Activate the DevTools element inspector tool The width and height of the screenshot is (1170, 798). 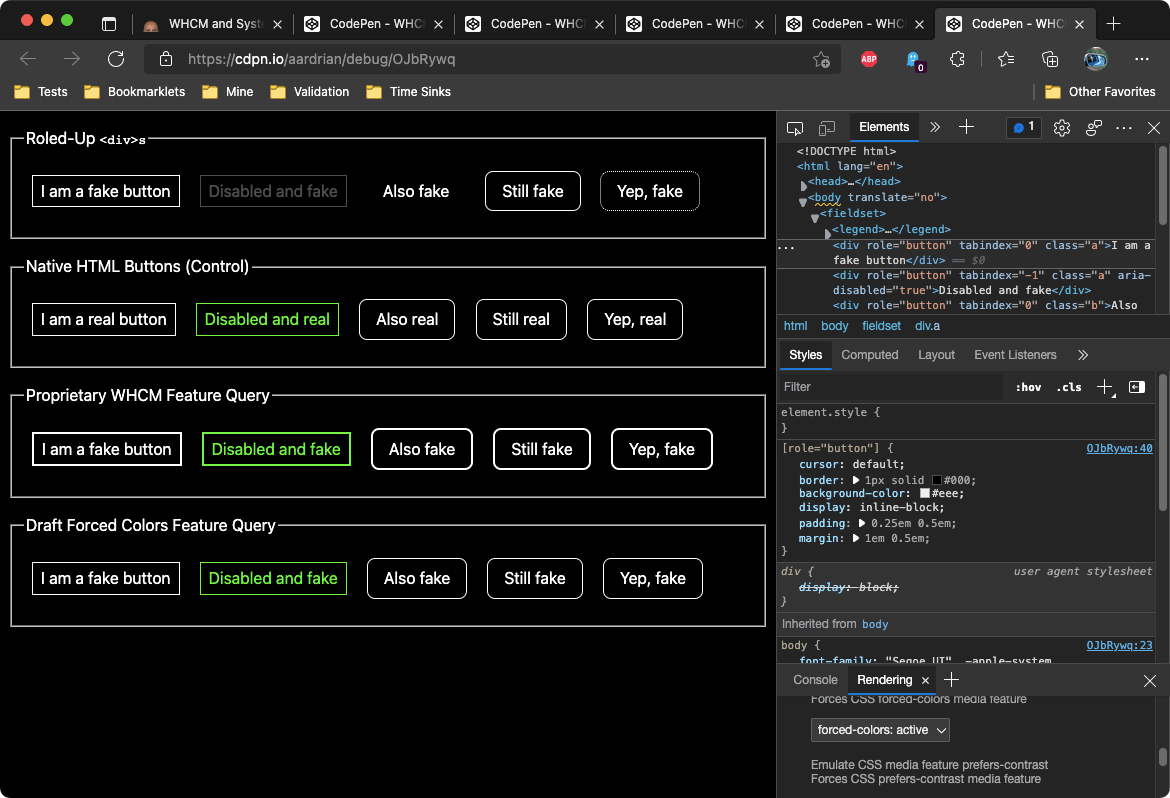pos(795,128)
